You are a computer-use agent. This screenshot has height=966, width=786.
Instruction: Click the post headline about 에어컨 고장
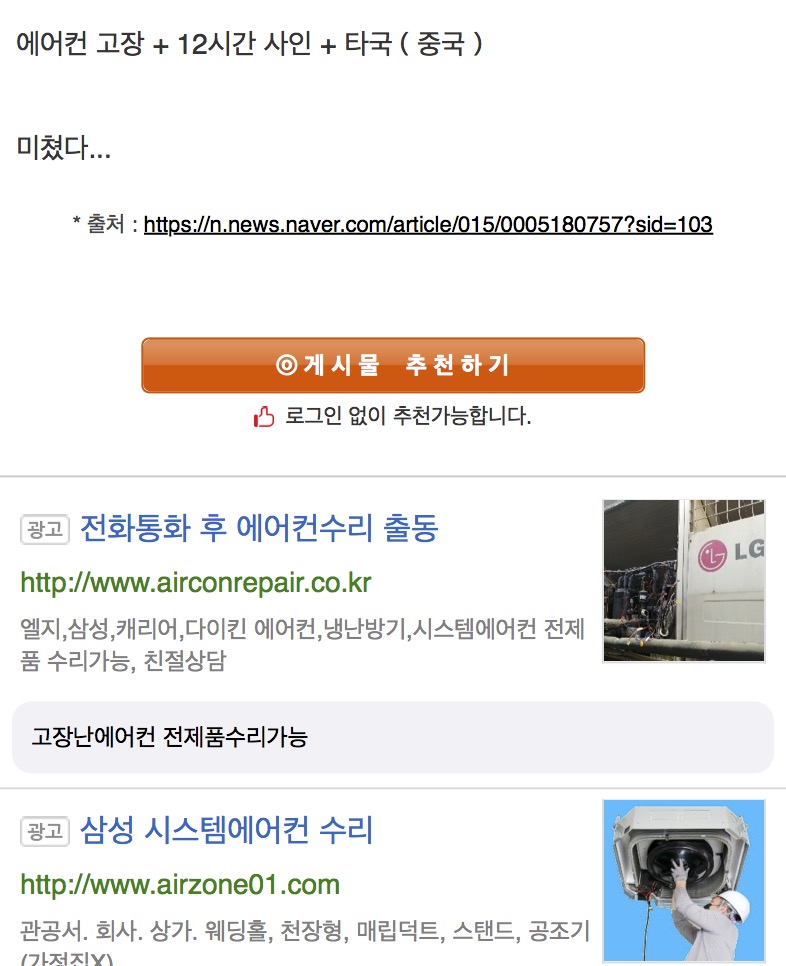tap(249, 44)
